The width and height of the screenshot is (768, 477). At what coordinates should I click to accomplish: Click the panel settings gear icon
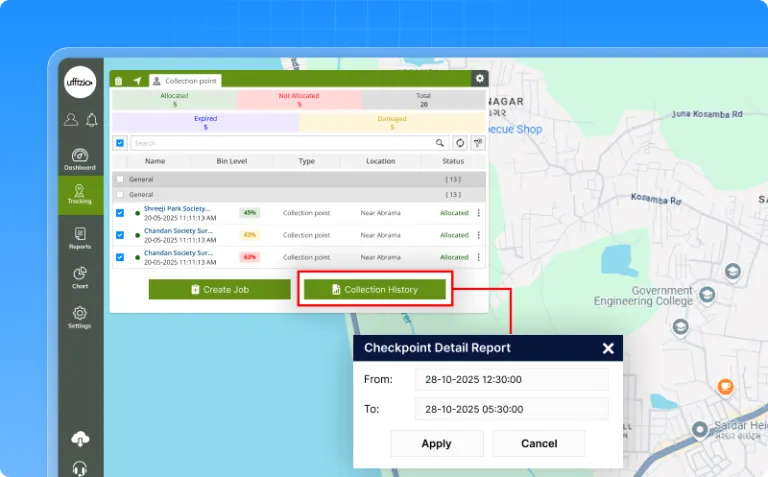tap(479, 78)
